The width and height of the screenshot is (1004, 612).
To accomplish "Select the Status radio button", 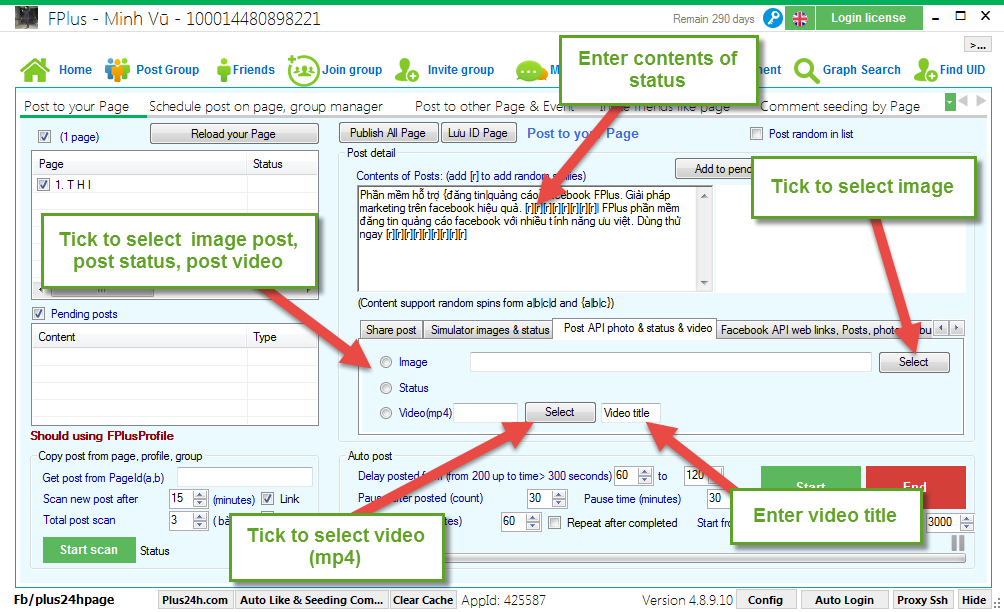I will pos(386,388).
